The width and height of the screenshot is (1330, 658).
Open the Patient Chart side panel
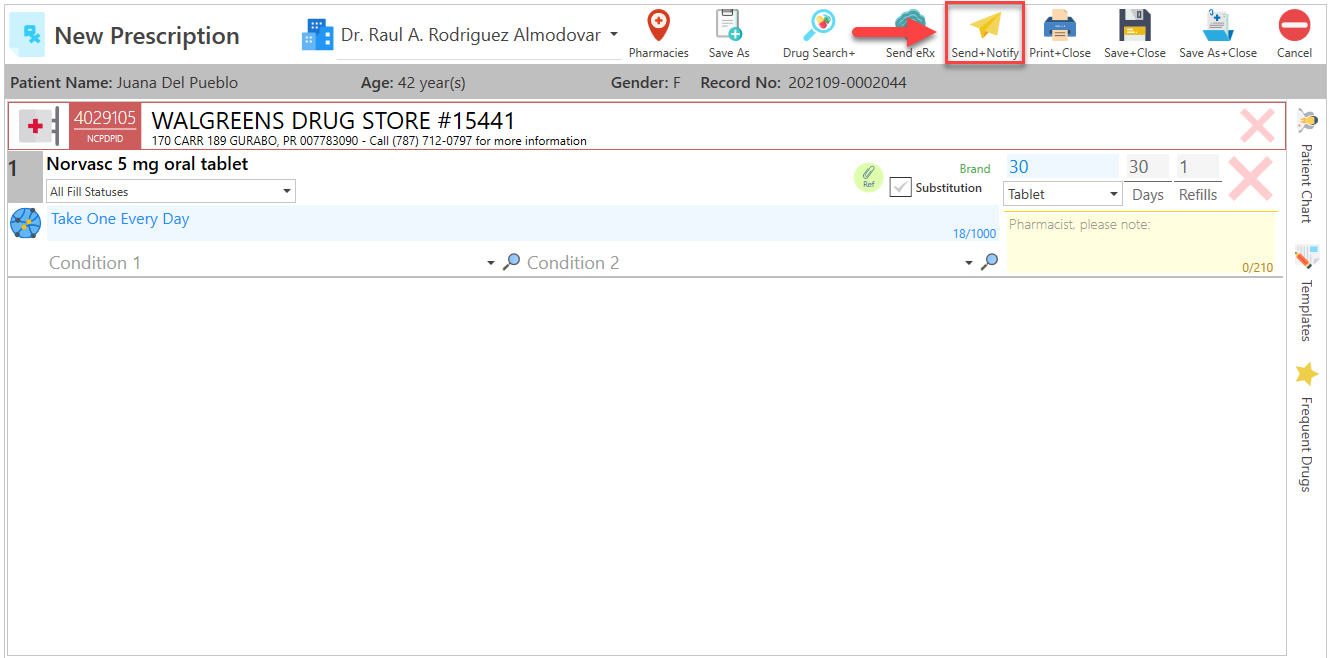[x=1306, y=165]
